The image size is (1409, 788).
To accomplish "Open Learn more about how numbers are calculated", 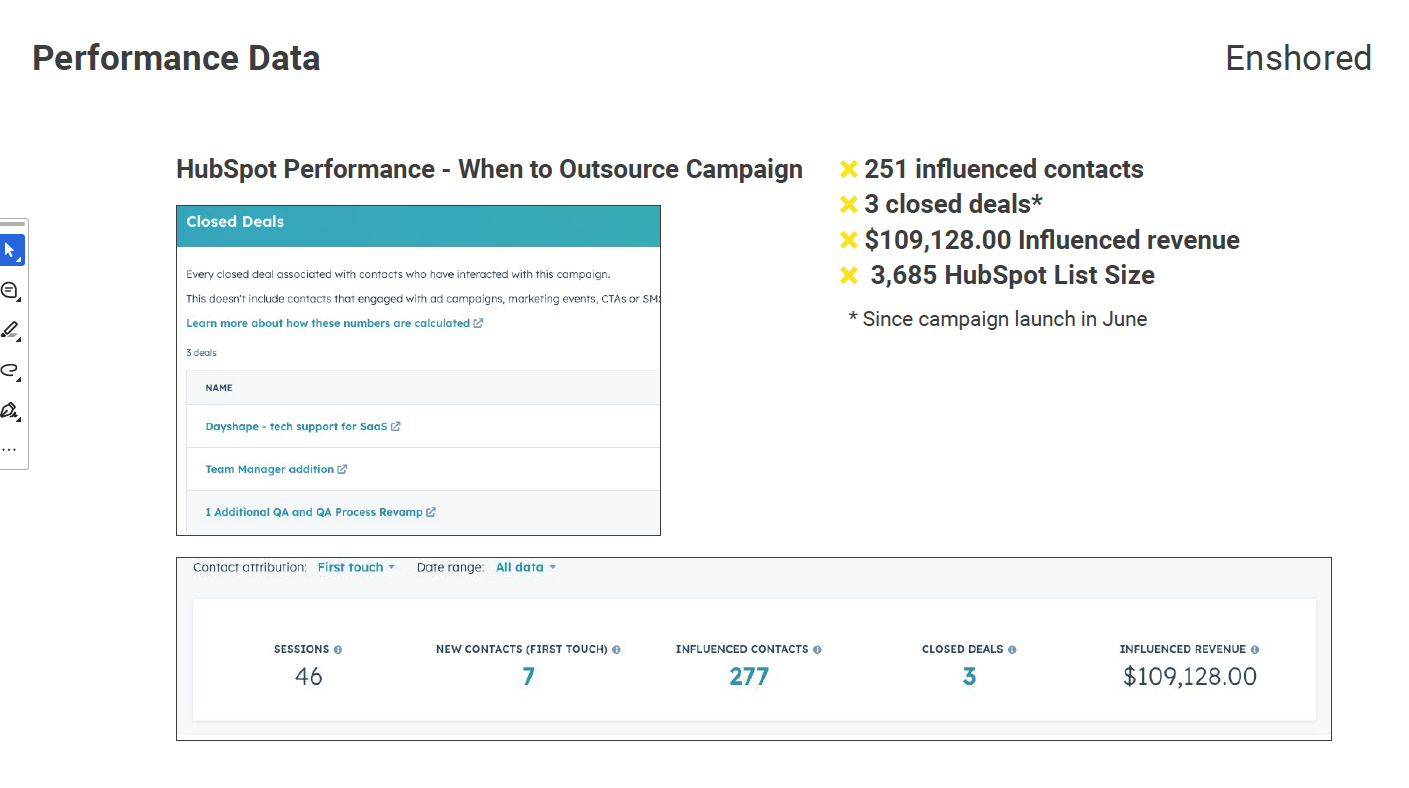I will coord(328,323).
